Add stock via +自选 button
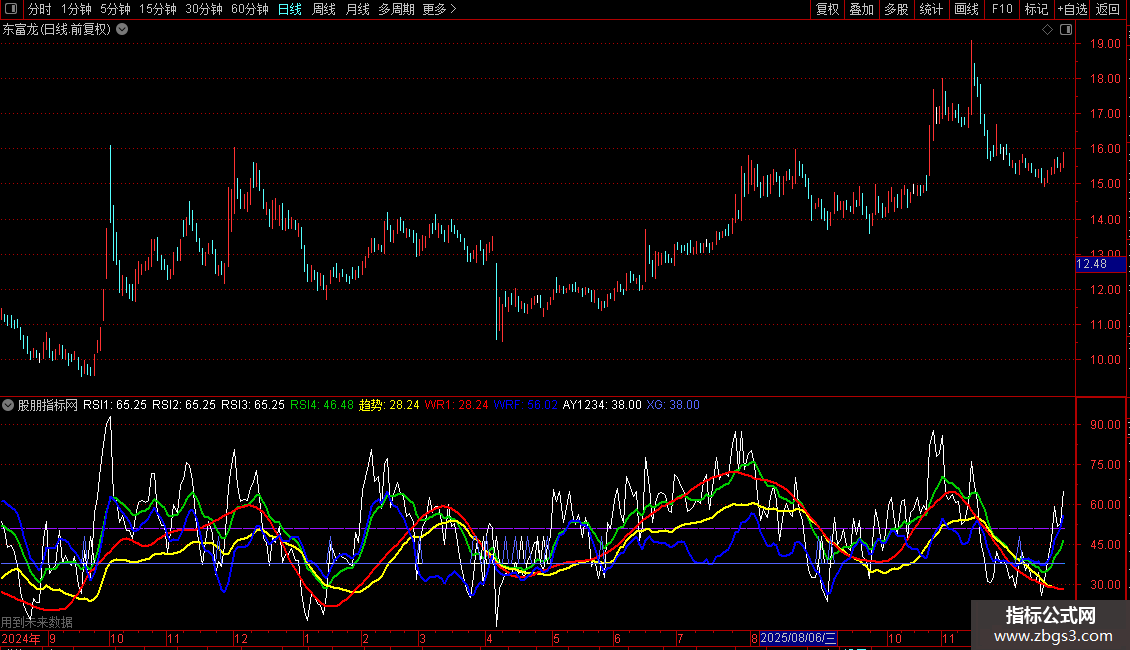The image size is (1130, 650). pyautogui.click(x=1072, y=9)
